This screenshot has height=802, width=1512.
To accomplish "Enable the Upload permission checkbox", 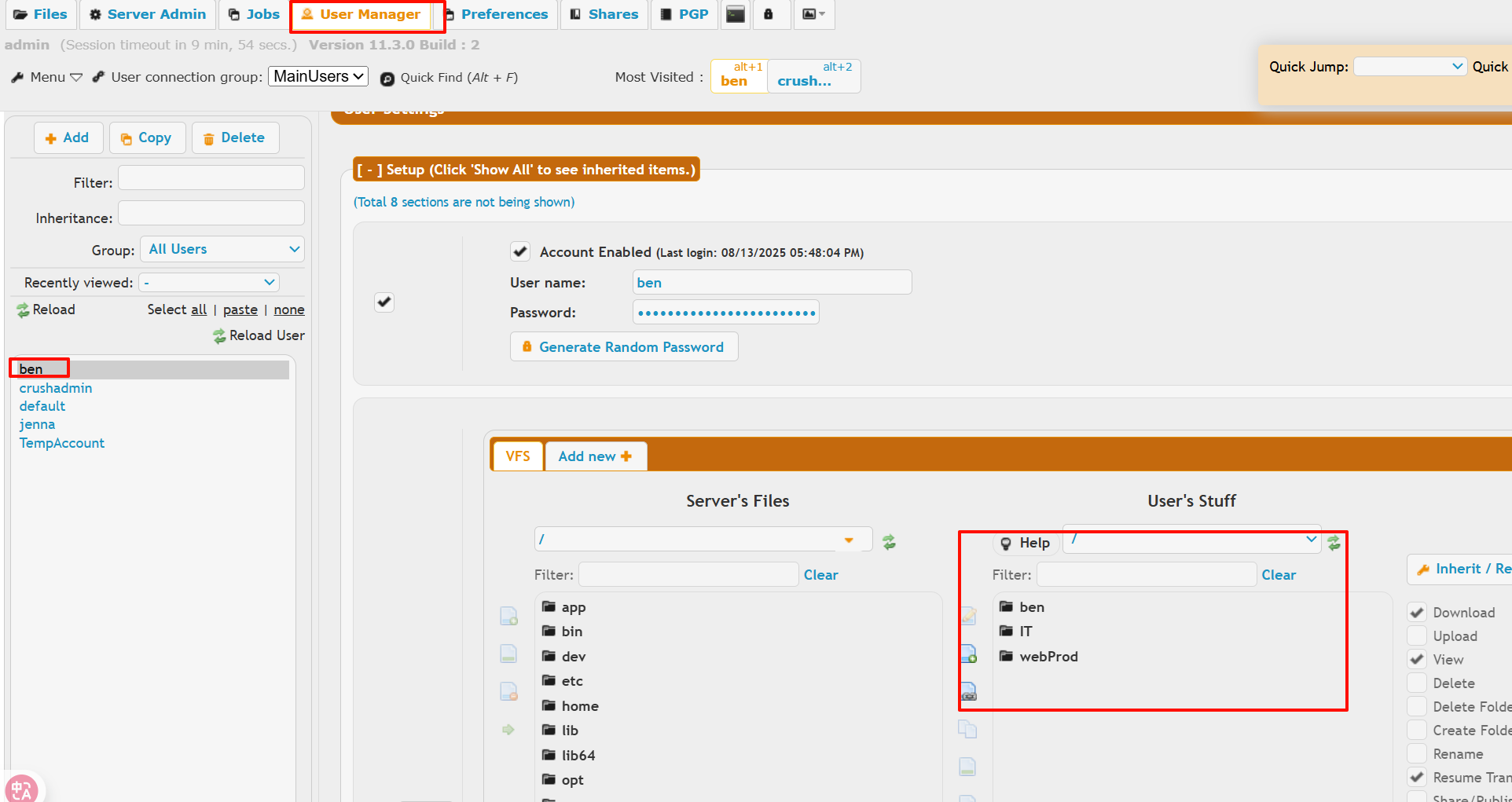I will (x=1417, y=635).
